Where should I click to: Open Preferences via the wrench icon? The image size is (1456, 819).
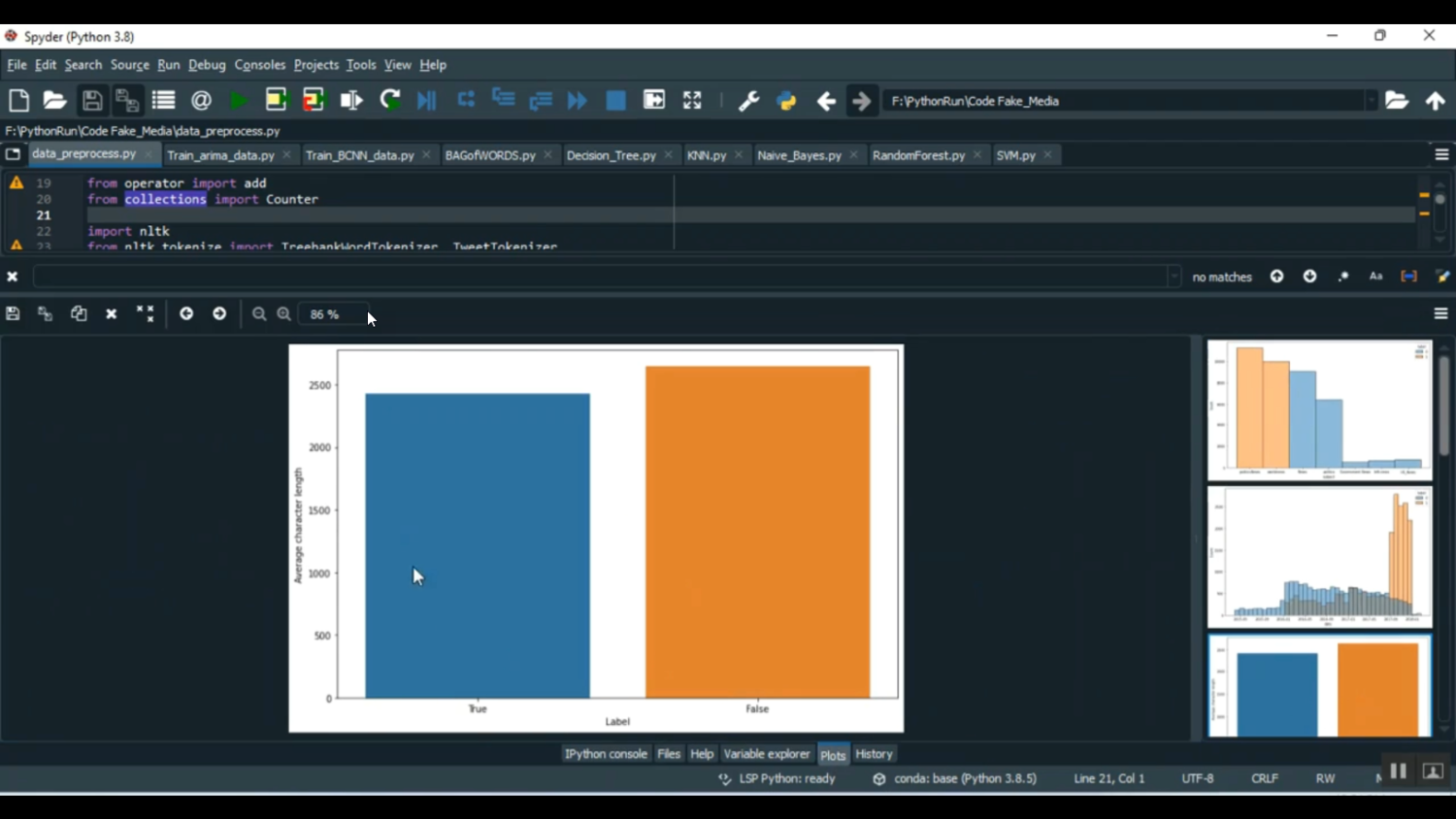(x=748, y=101)
